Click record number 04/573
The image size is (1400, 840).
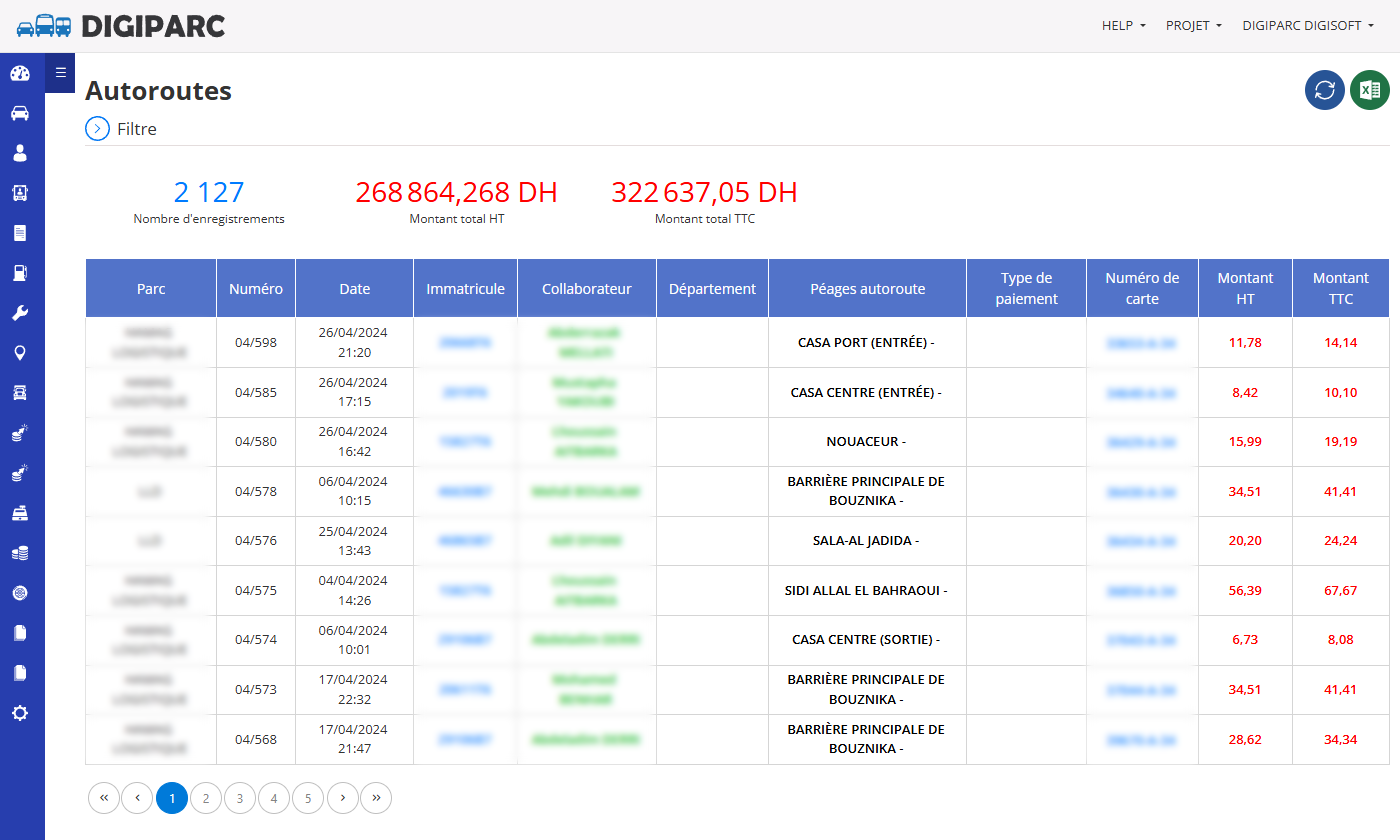pos(256,690)
